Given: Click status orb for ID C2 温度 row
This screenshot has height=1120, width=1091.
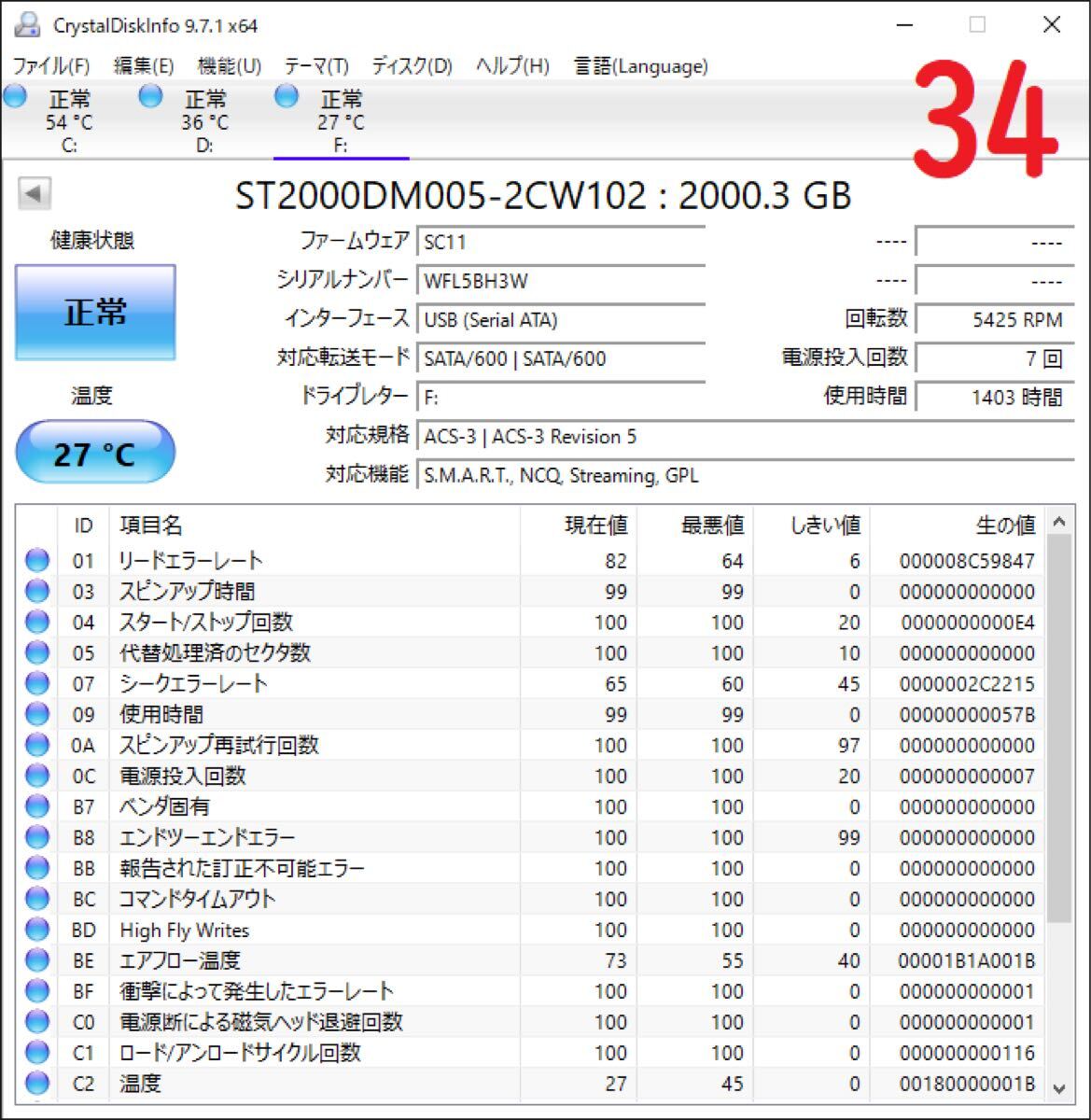Looking at the screenshot, I should [x=37, y=1085].
